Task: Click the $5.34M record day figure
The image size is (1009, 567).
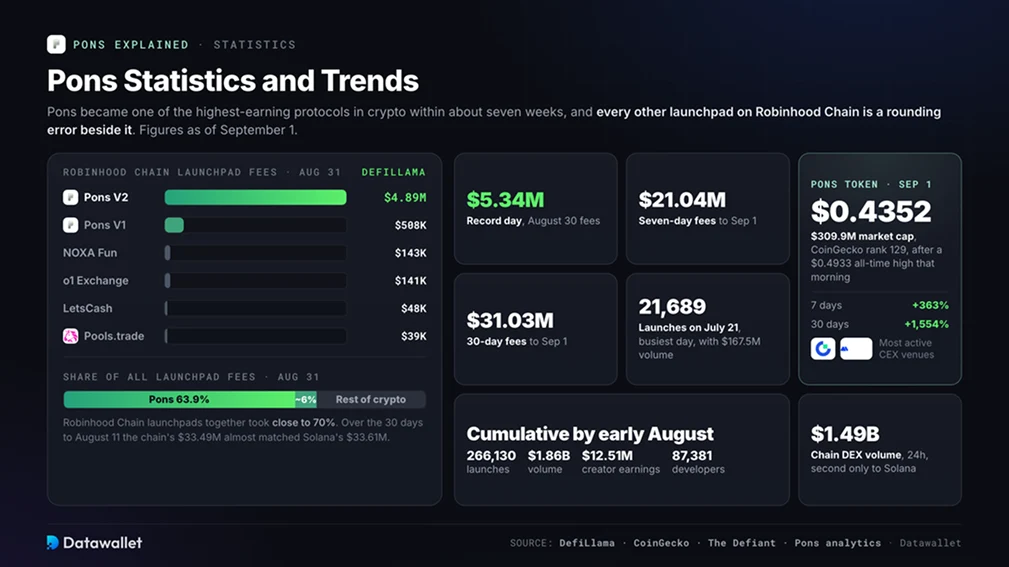Action: pos(505,200)
